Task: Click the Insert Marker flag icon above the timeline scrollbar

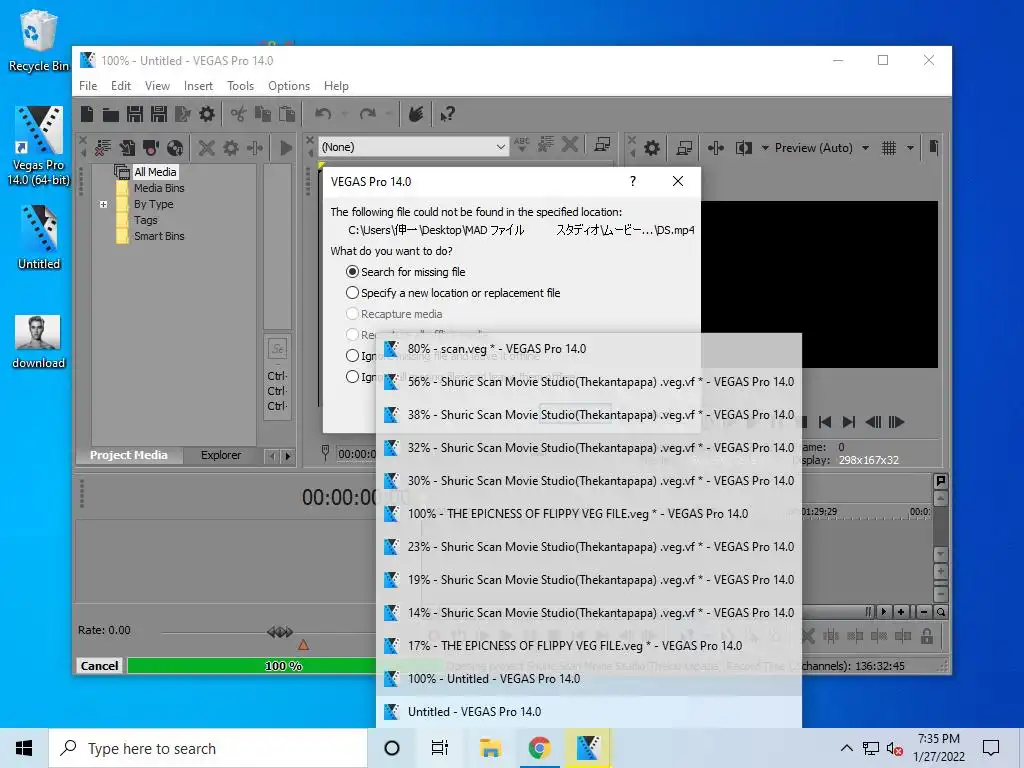Action: click(940, 481)
